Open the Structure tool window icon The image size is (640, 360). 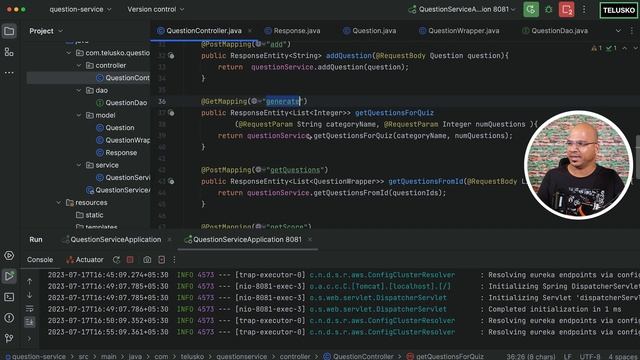tap(9, 52)
